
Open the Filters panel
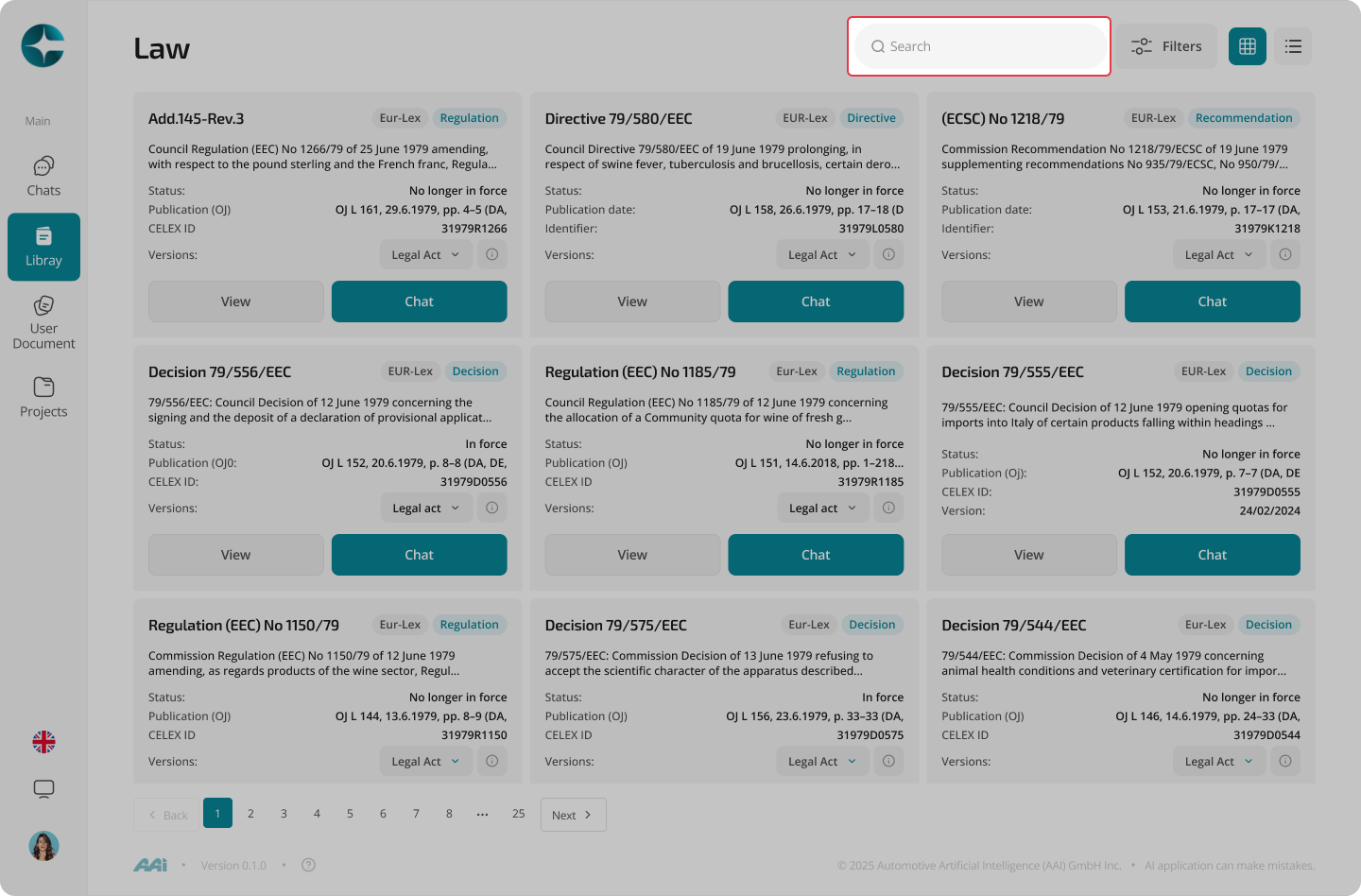point(1166,46)
